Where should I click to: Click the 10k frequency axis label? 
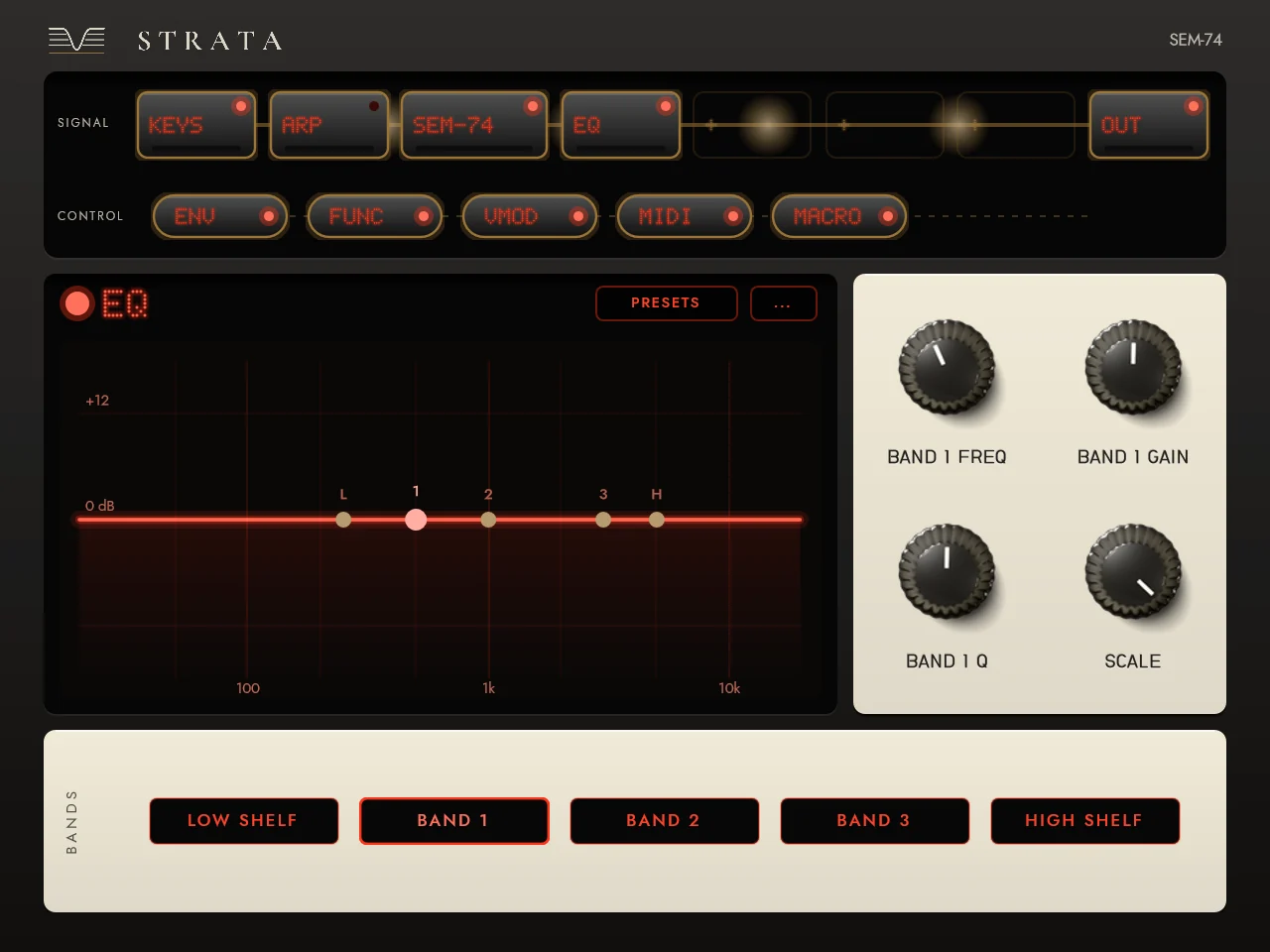coord(729,688)
